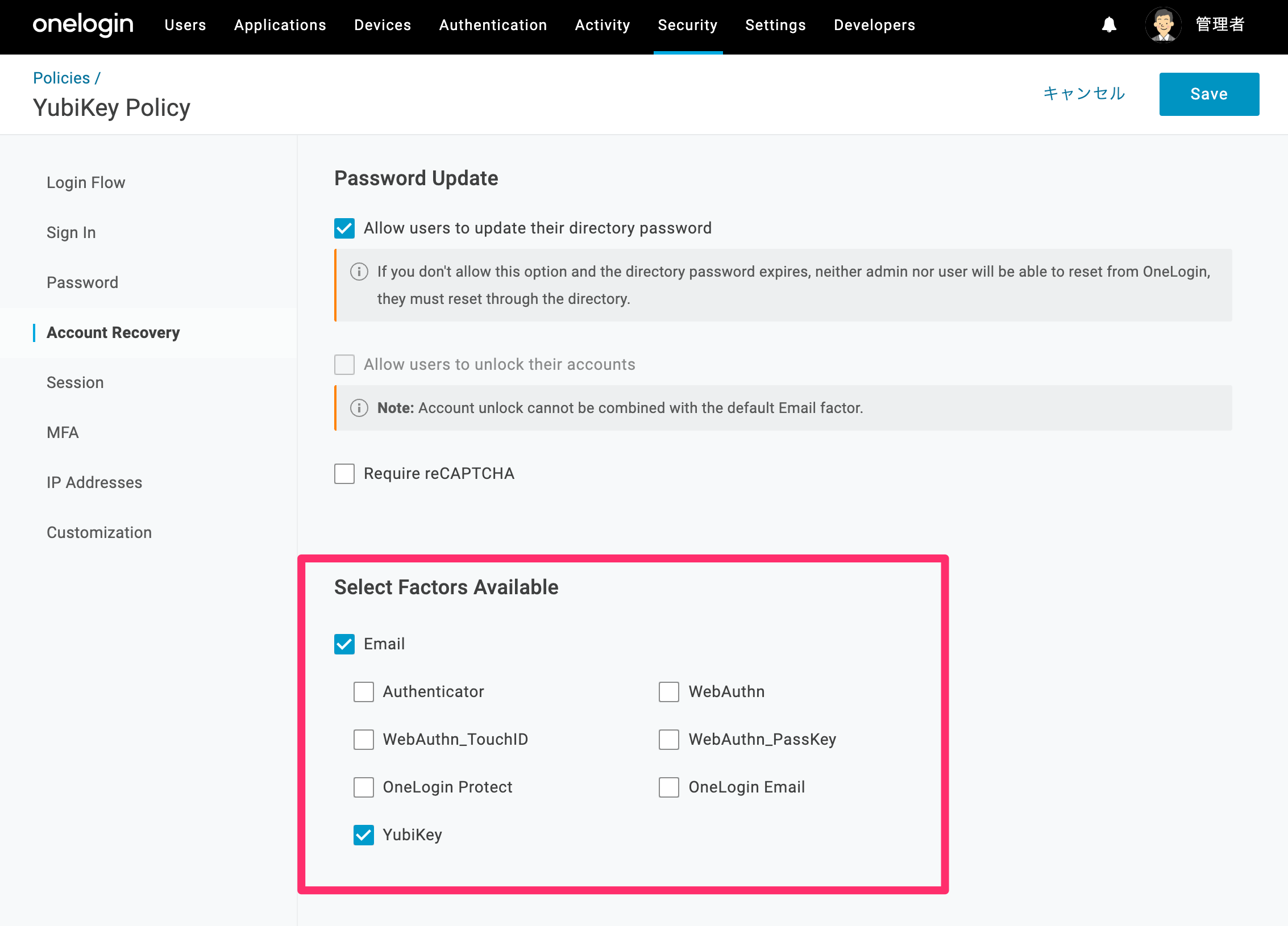
Task: Open the Security menu
Action: 688,25
